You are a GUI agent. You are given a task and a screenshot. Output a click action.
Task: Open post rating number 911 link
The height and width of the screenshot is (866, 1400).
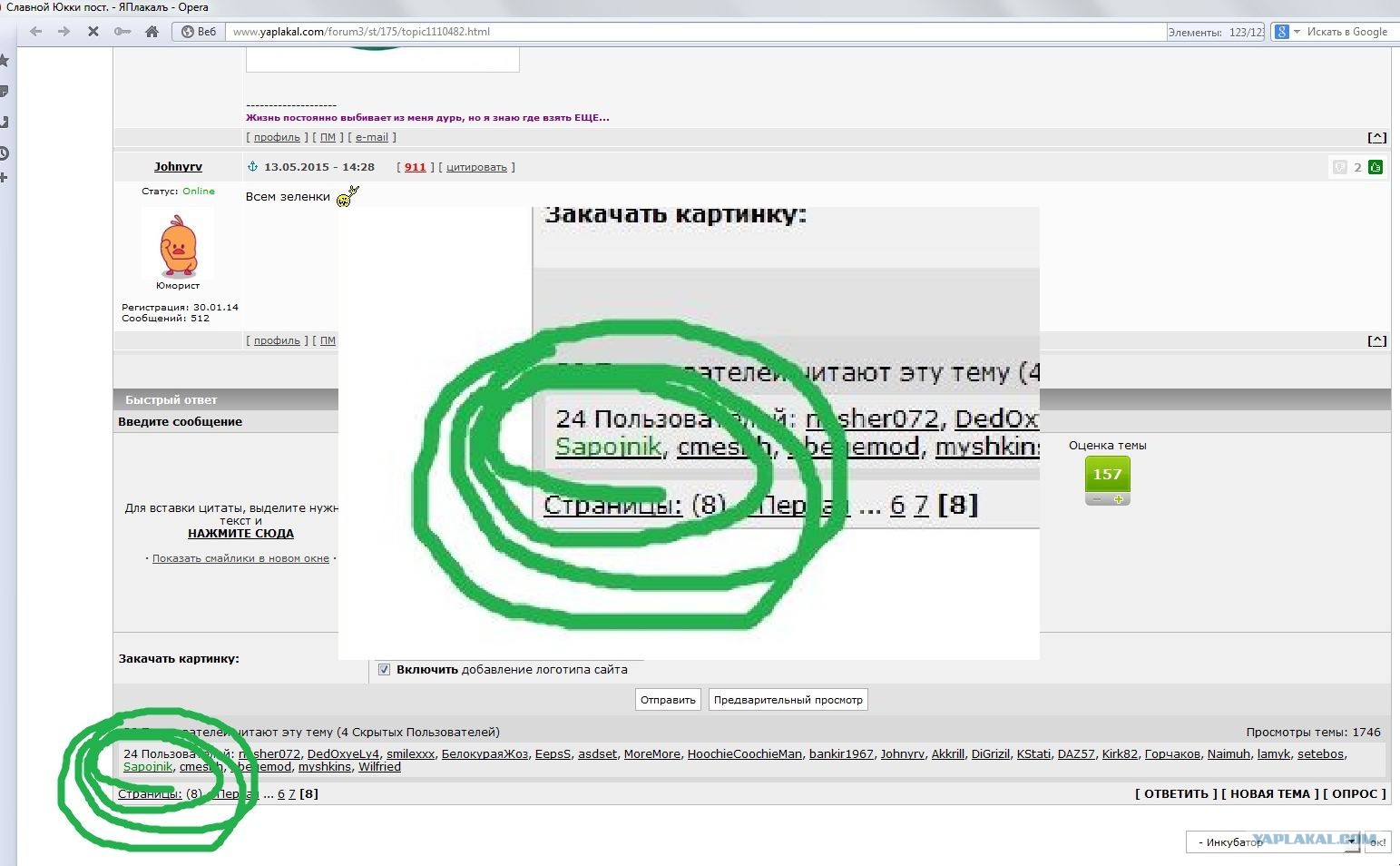(415, 167)
